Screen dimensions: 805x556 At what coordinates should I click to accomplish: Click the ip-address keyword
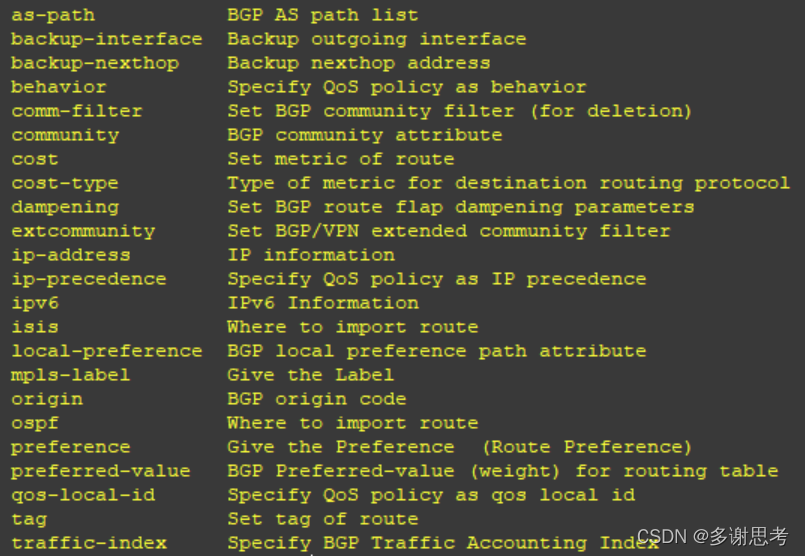pos(71,255)
